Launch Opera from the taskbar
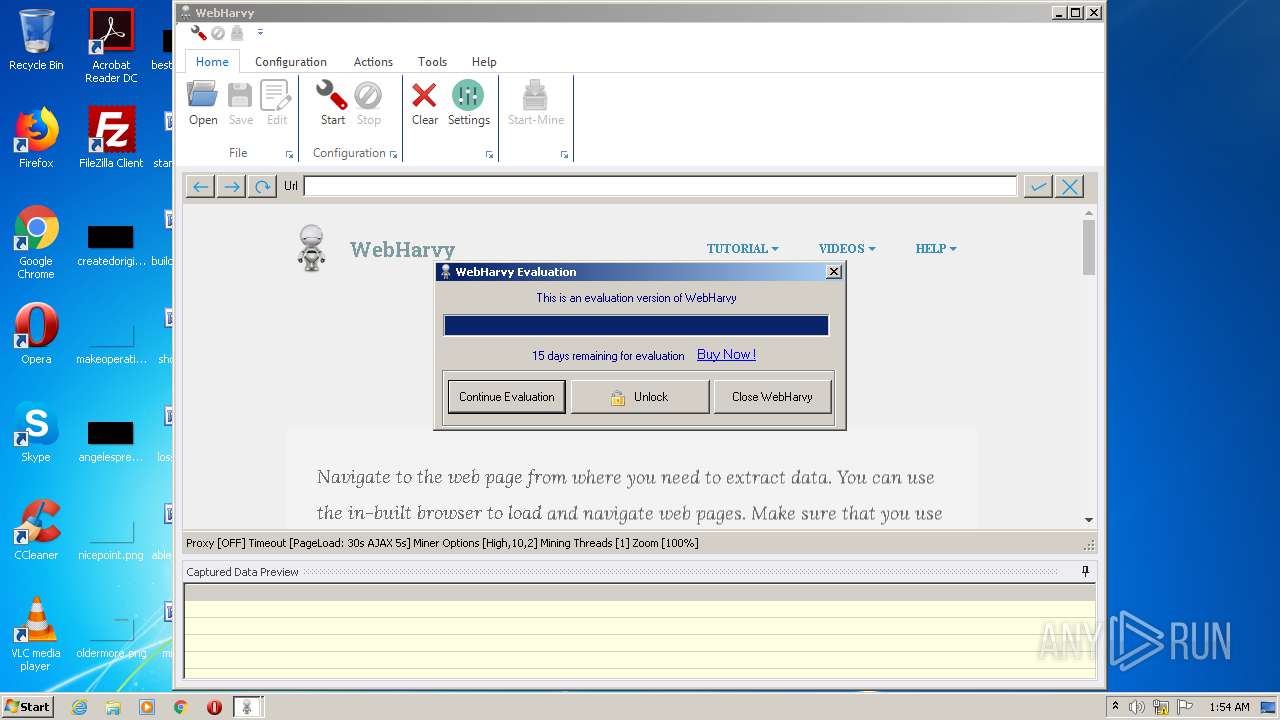The width and height of the screenshot is (1280, 720). click(214, 707)
